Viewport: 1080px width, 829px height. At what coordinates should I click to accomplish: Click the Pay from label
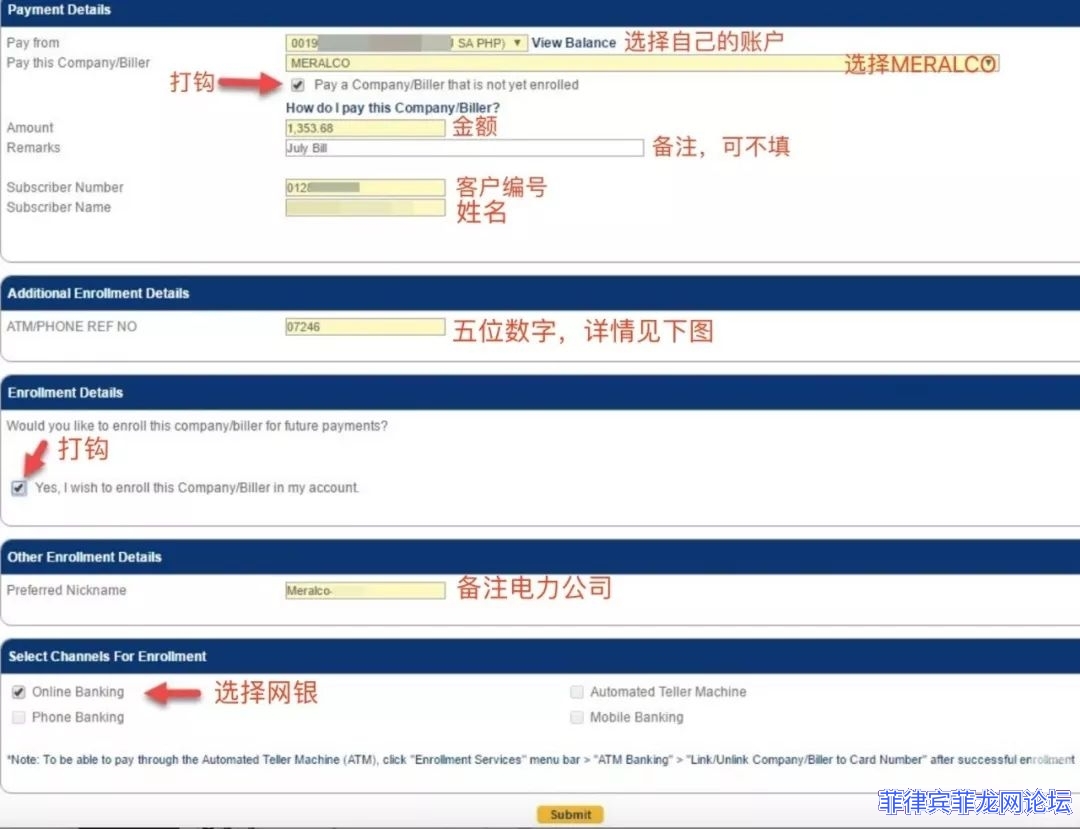click(x=33, y=43)
